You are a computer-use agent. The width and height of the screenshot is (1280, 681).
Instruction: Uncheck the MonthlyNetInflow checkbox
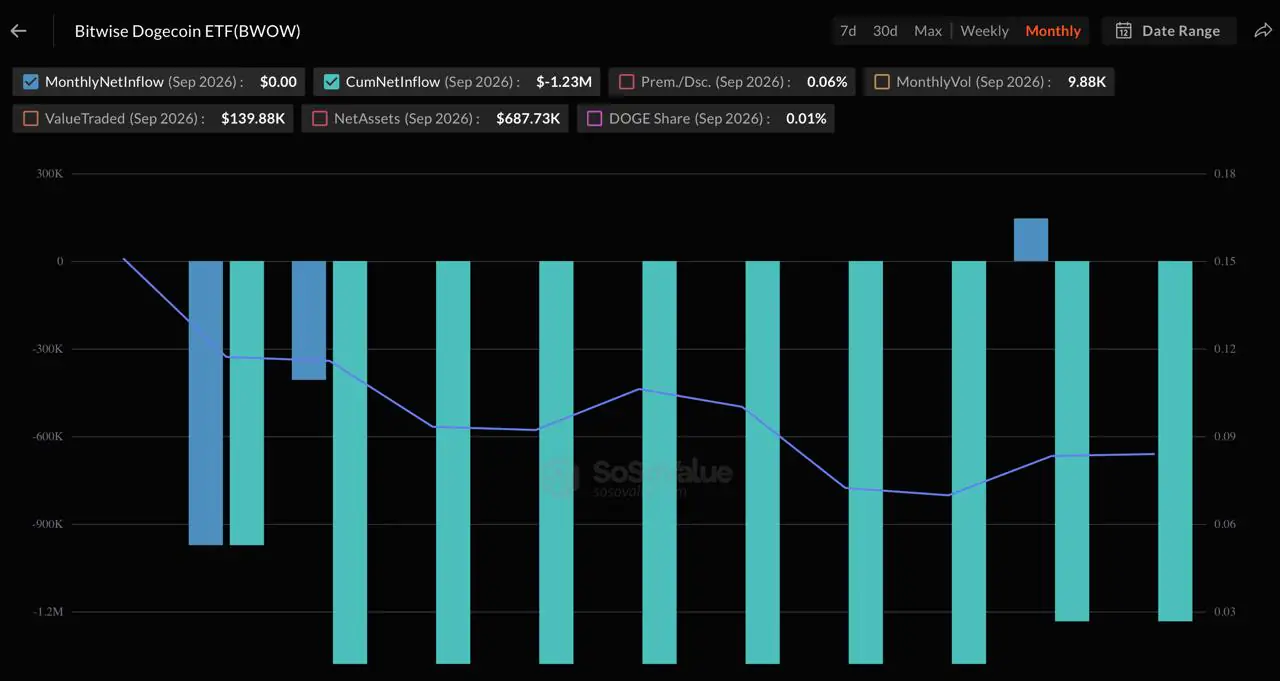click(31, 82)
